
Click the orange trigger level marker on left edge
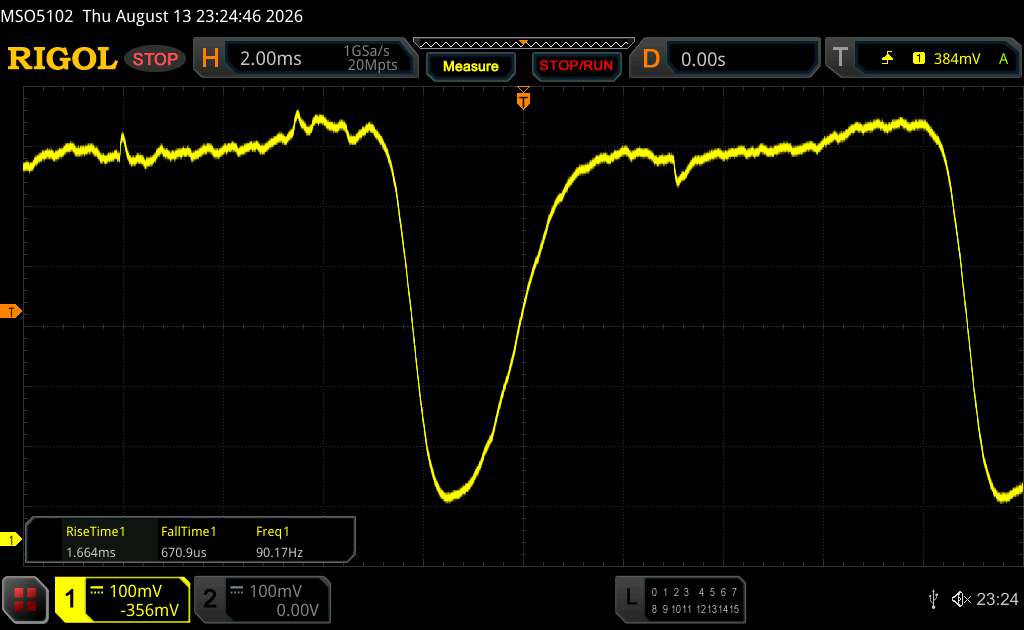coord(10,311)
